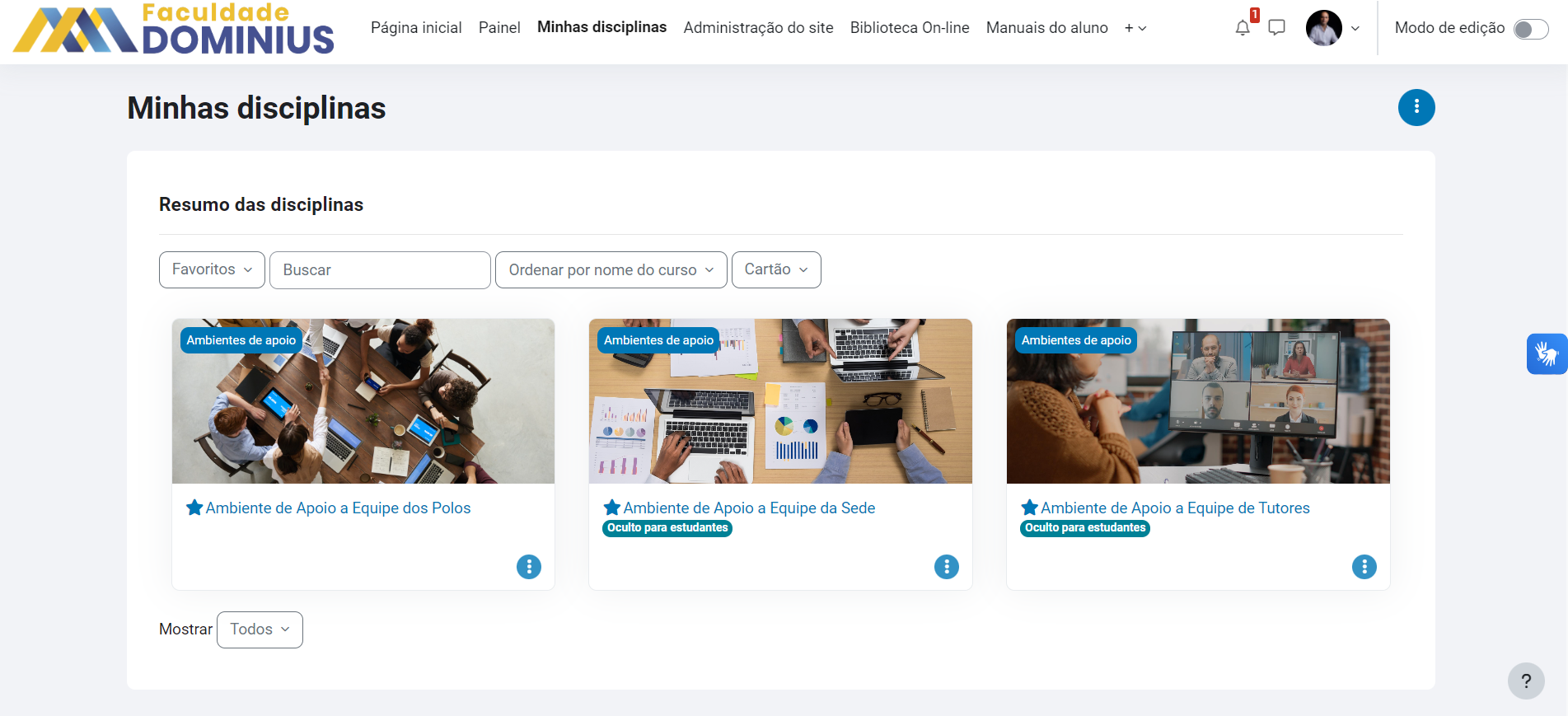Open actions menu for Equipe de Tutores card
The width and height of the screenshot is (1568, 716).
[1364, 567]
